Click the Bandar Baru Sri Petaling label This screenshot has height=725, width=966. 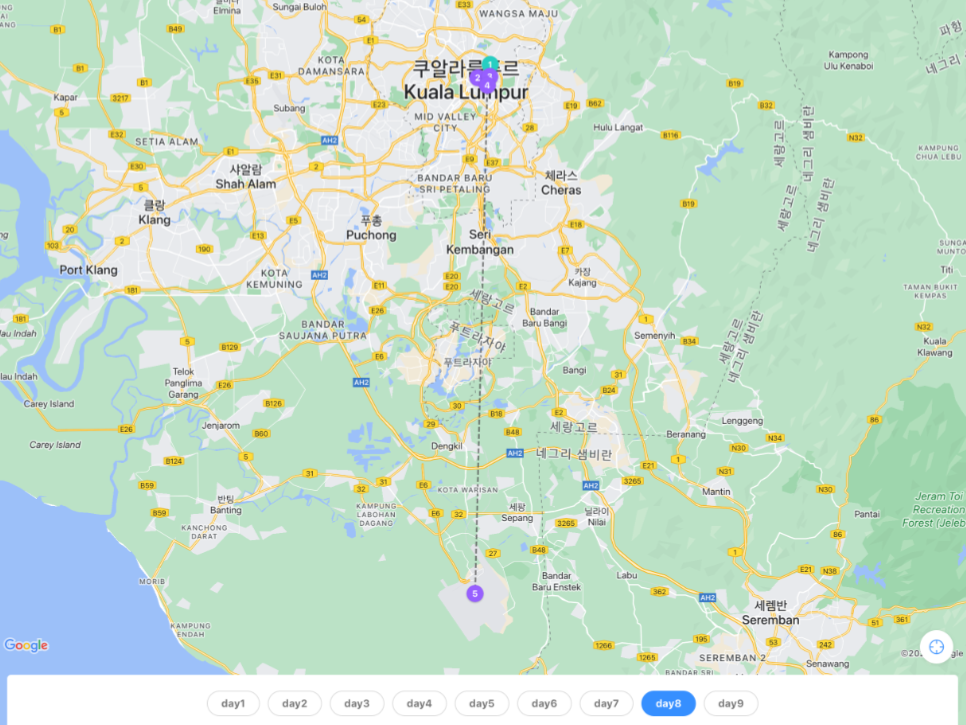point(455,183)
